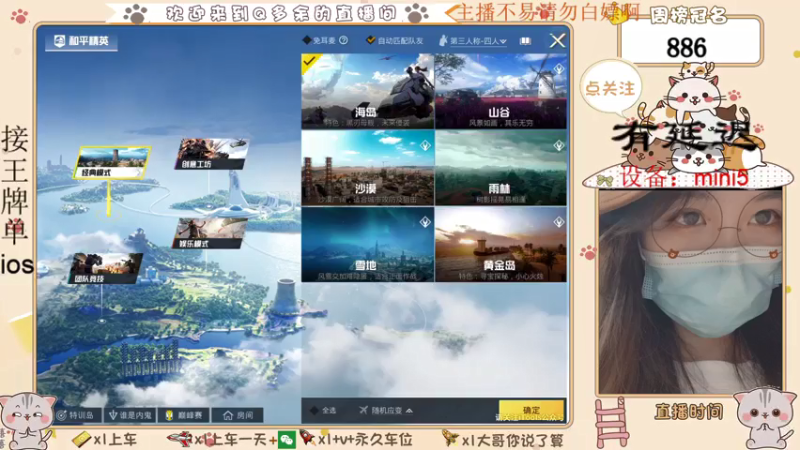
Task: Expand the 随机应变 options arrow
Action: click(x=410, y=411)
